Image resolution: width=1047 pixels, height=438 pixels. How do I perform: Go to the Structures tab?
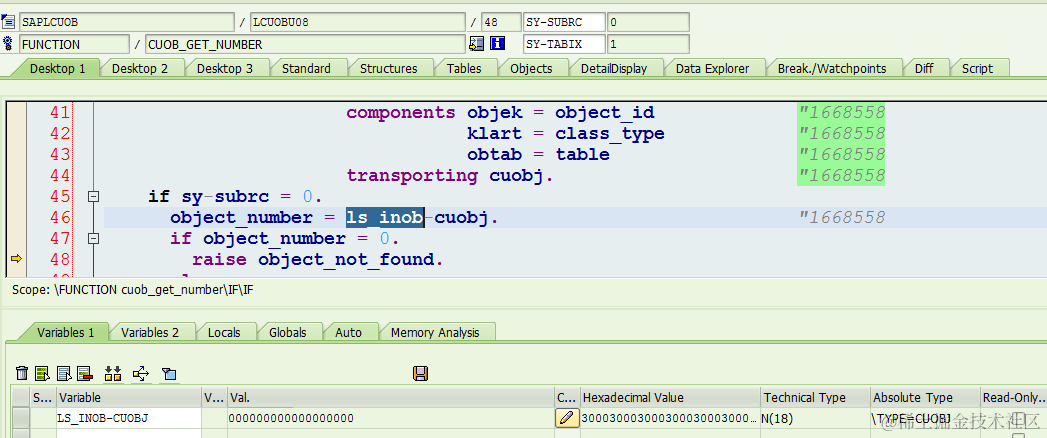coord(389,68)
